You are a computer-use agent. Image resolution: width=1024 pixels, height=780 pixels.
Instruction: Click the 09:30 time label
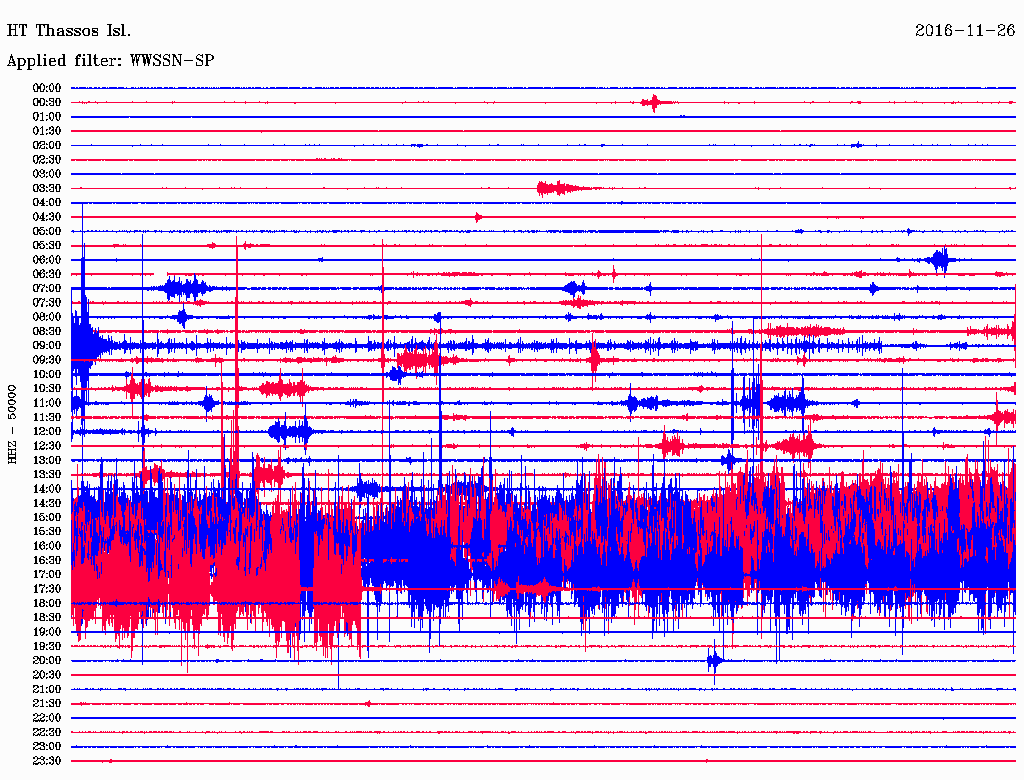click(x=47, y=360)
